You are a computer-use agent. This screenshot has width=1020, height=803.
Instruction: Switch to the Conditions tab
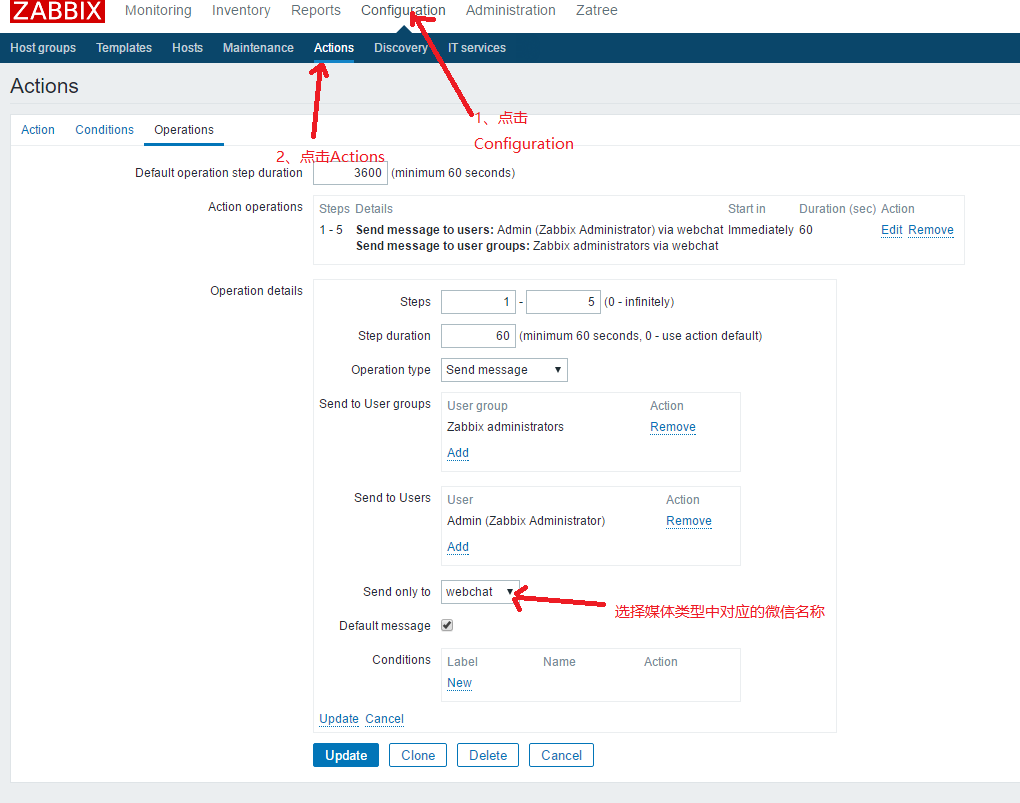tap(104, 129)
